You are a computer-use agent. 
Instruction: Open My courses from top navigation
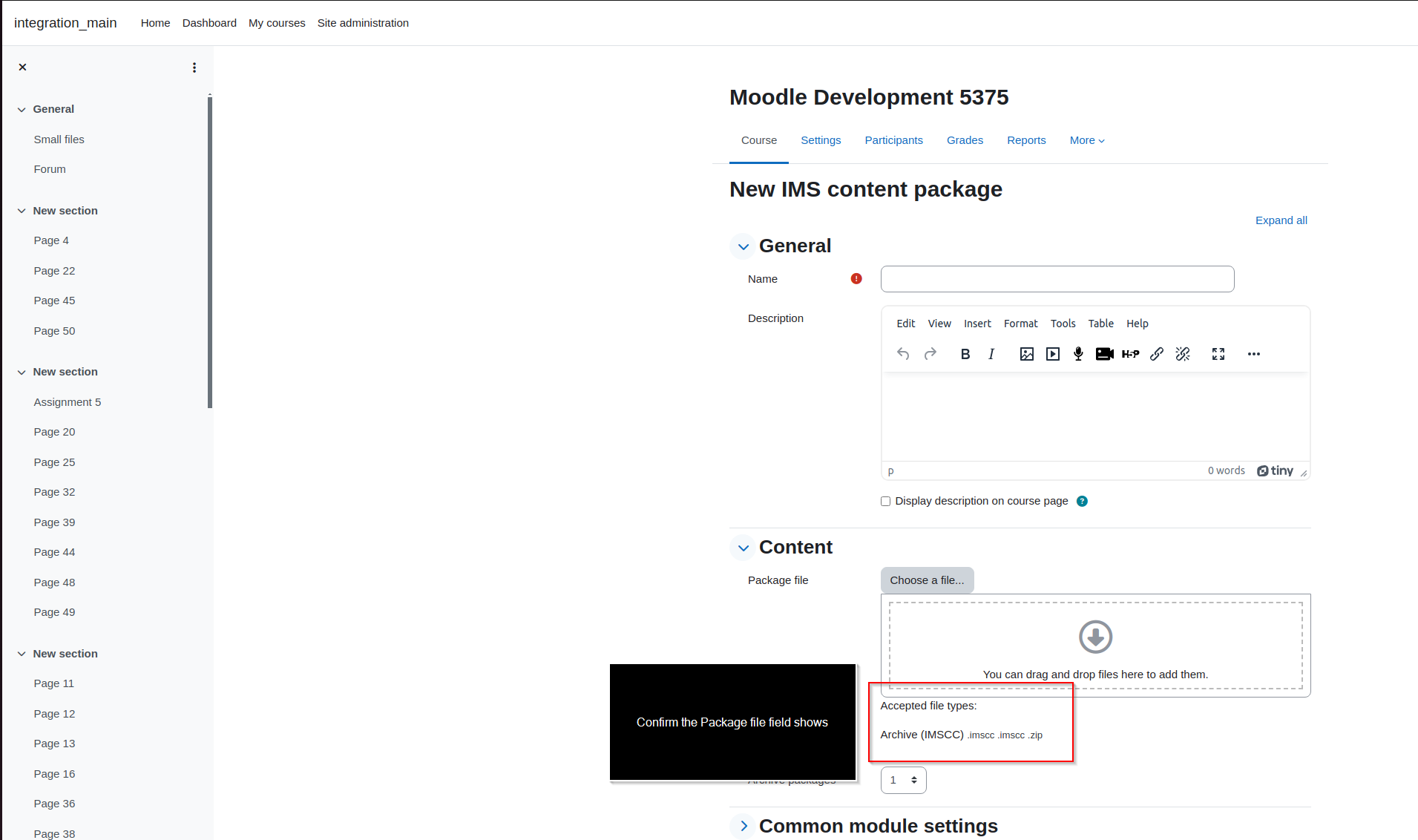pyautogui.click(x=277, y=23)
